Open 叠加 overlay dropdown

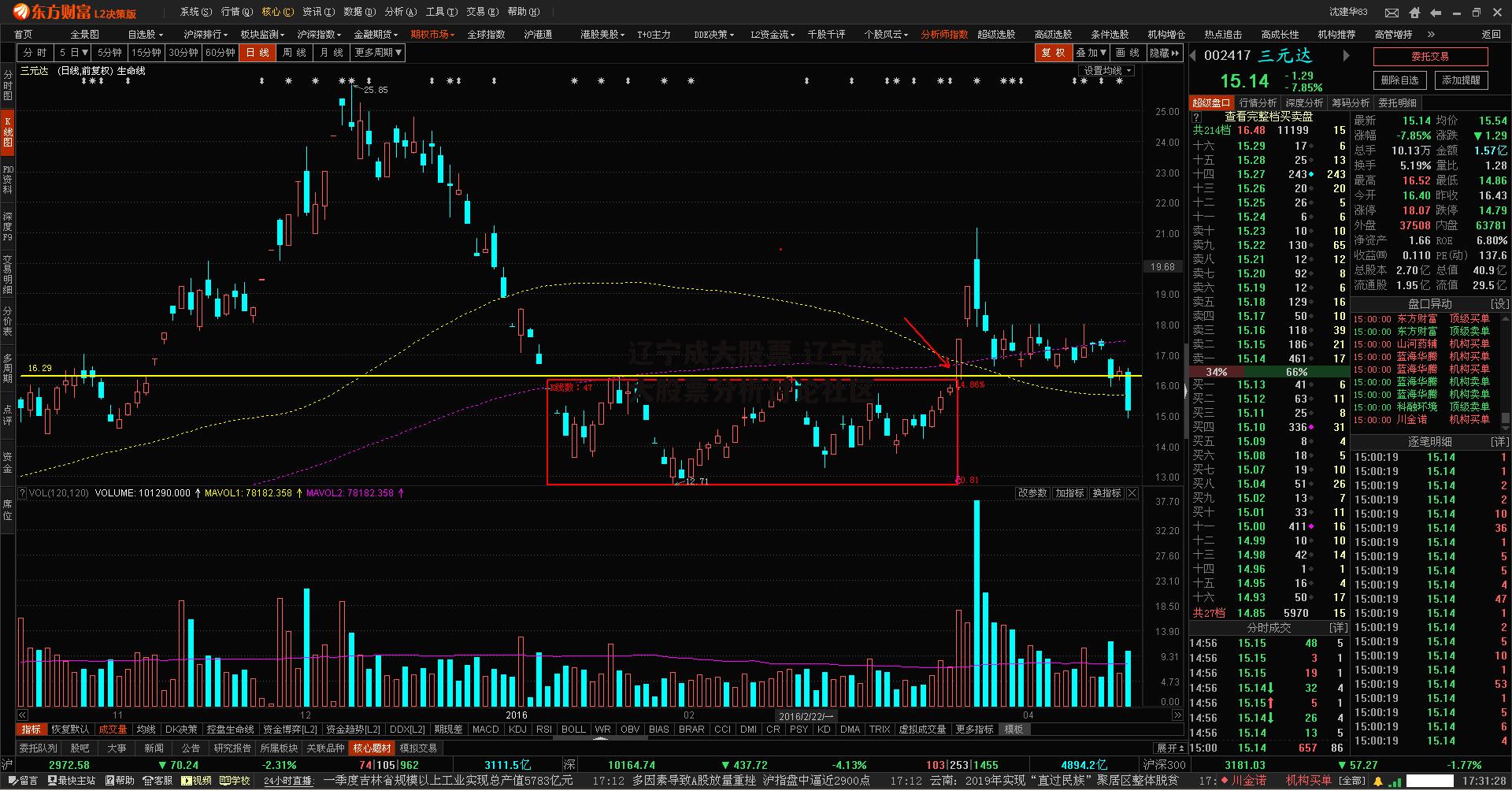point(1091,53)
